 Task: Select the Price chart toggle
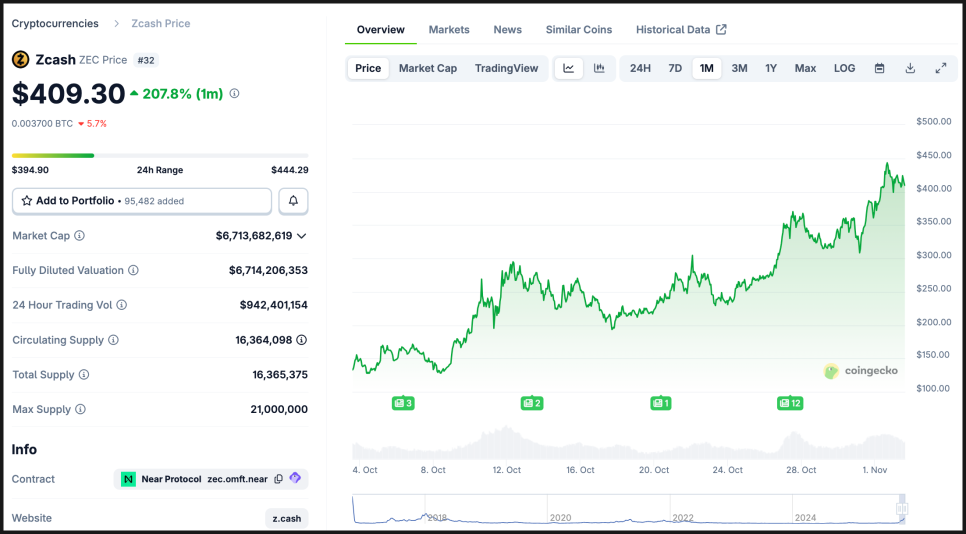coord(368,68)
